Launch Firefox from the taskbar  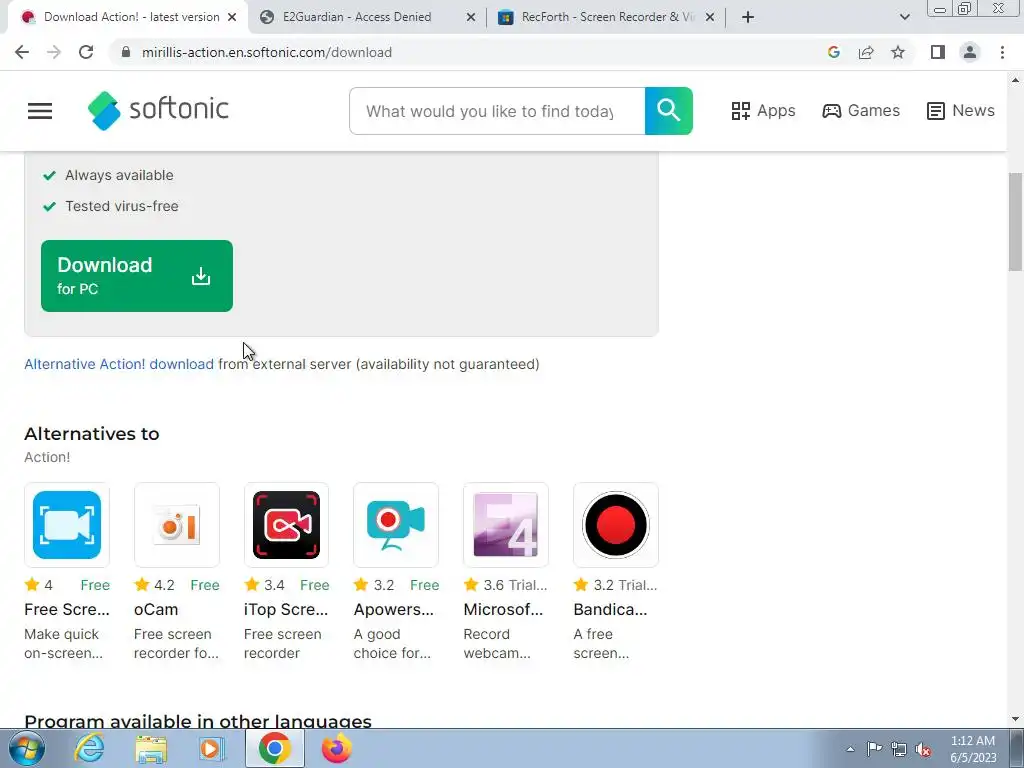[x=336, y=748]
